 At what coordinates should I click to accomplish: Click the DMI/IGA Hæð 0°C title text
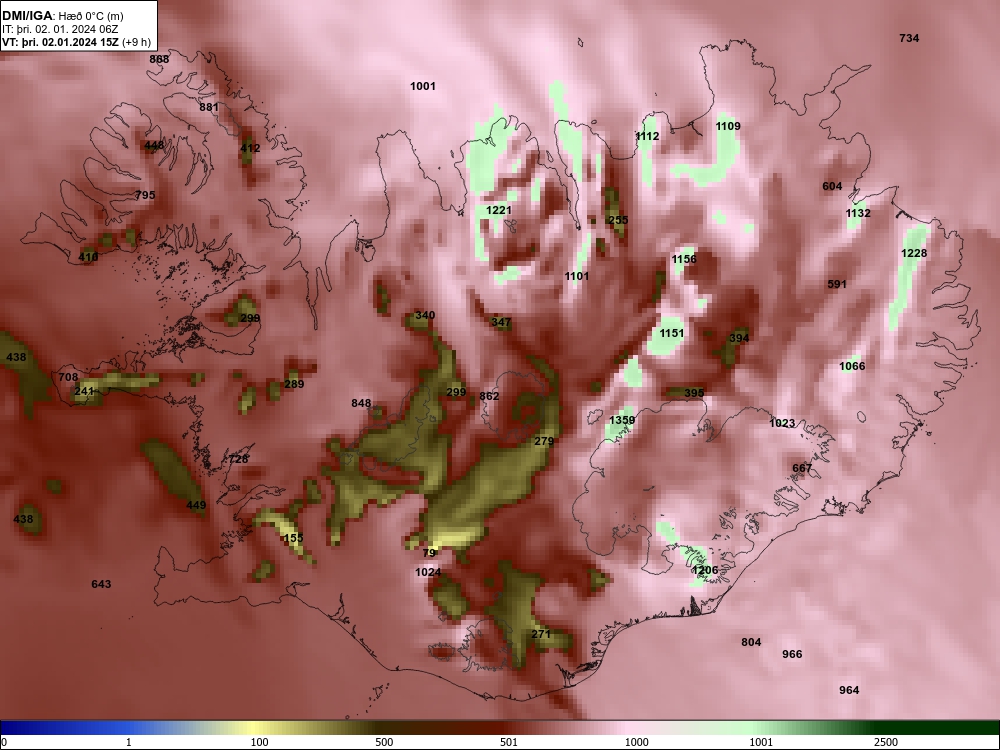62,16
